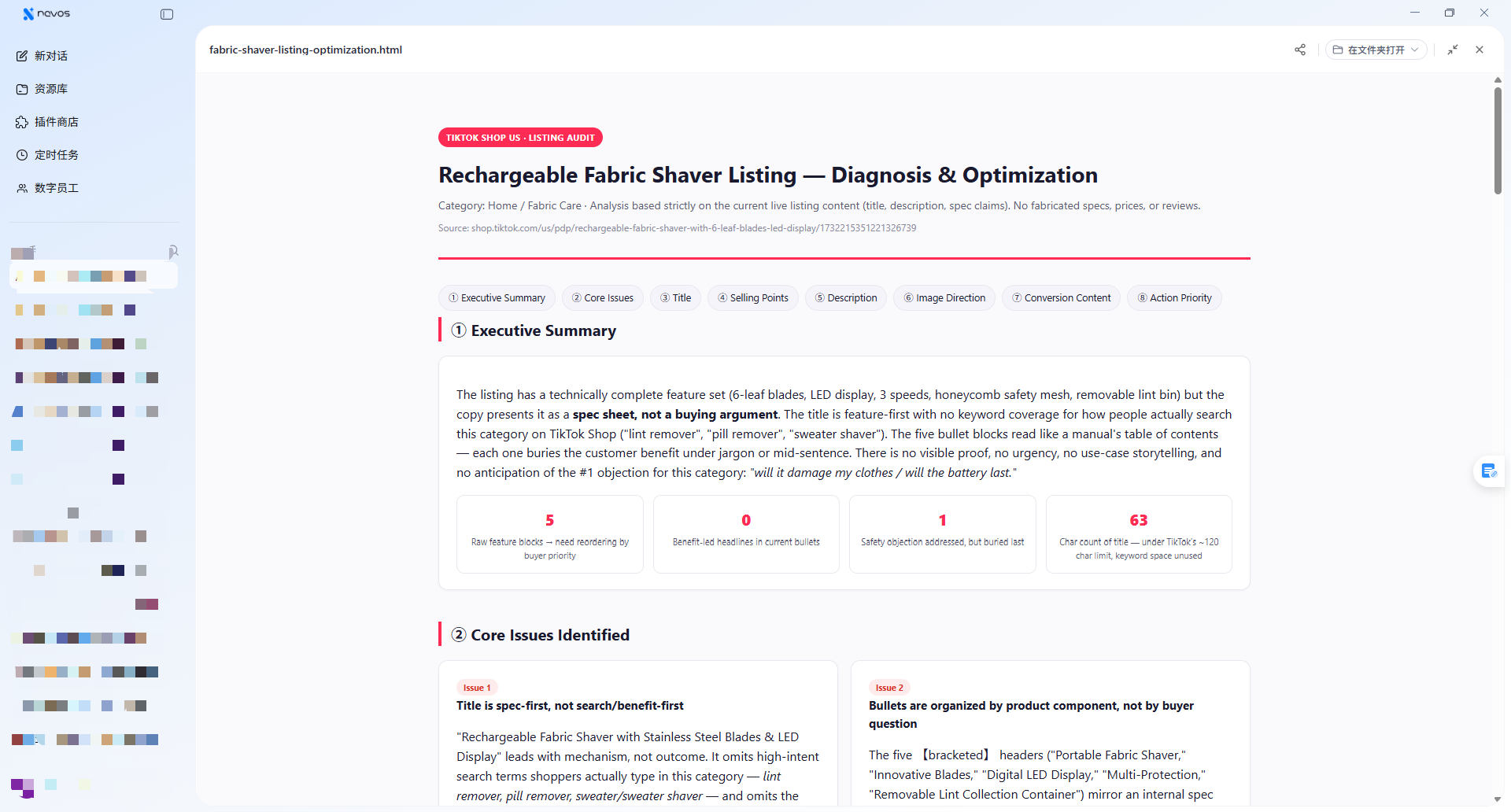This screenshot has height=812, width=1511.
Task: Click the floating document icon on right edge
Action: pos(1489,471)
